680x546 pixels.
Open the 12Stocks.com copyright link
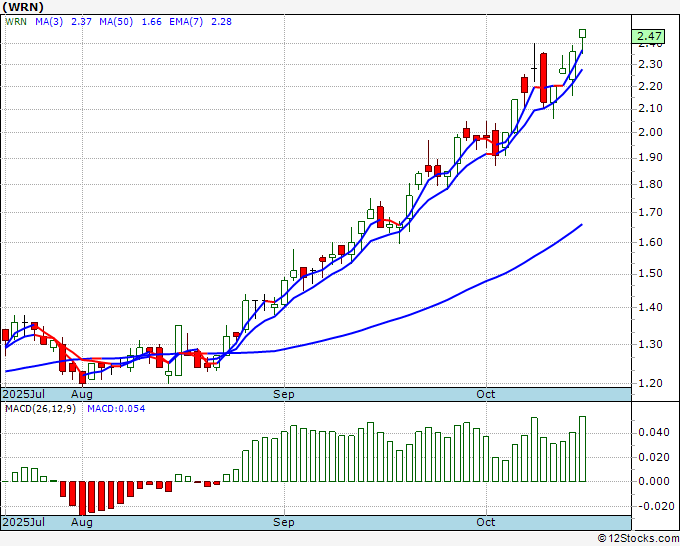click(638, 539)
